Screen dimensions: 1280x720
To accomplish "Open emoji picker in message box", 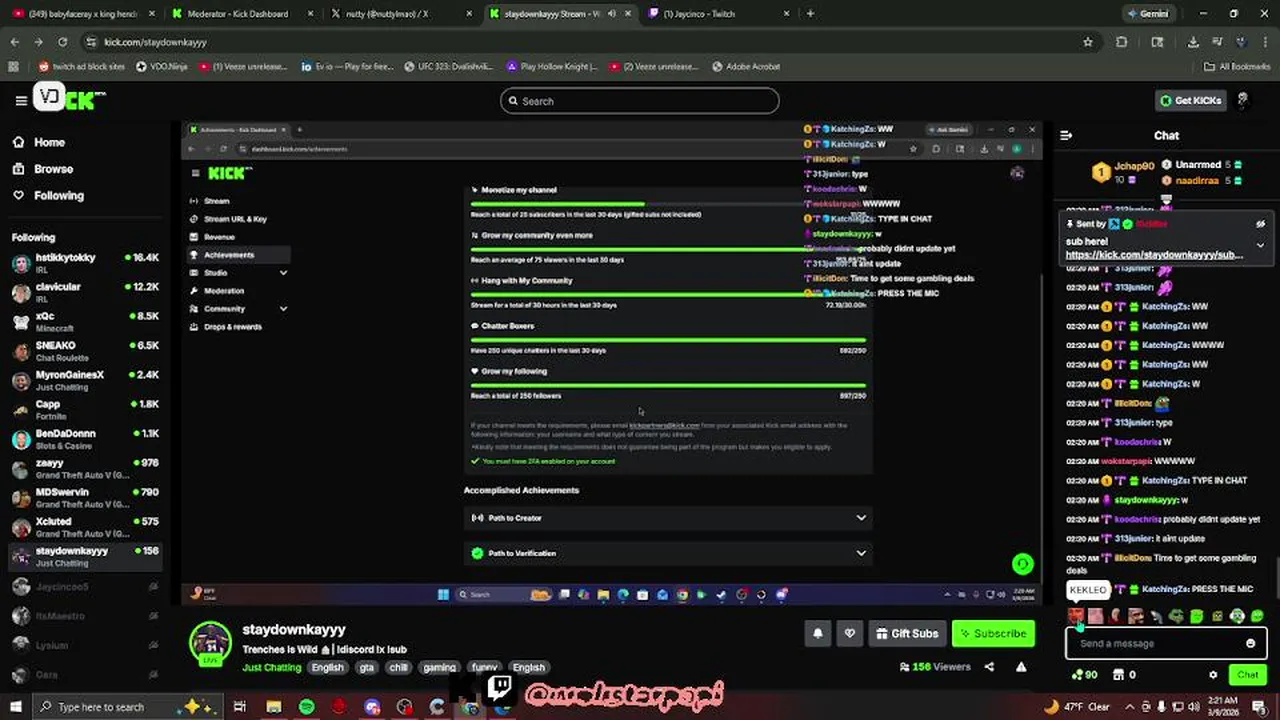I will click(1250, 644).
